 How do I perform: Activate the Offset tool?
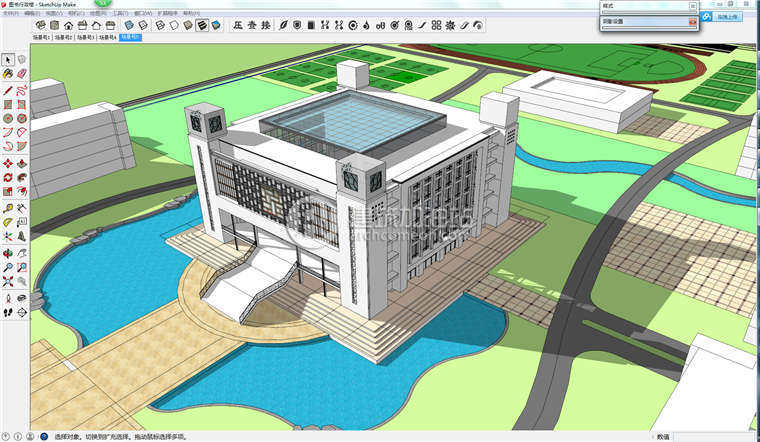[x=22, y=191]
